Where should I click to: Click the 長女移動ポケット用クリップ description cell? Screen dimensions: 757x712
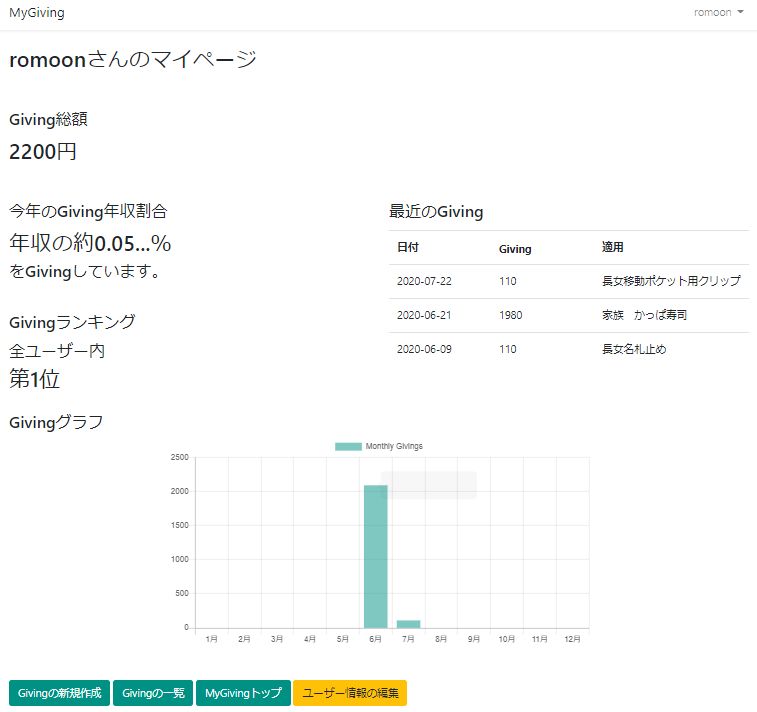[x=672, y=281]
